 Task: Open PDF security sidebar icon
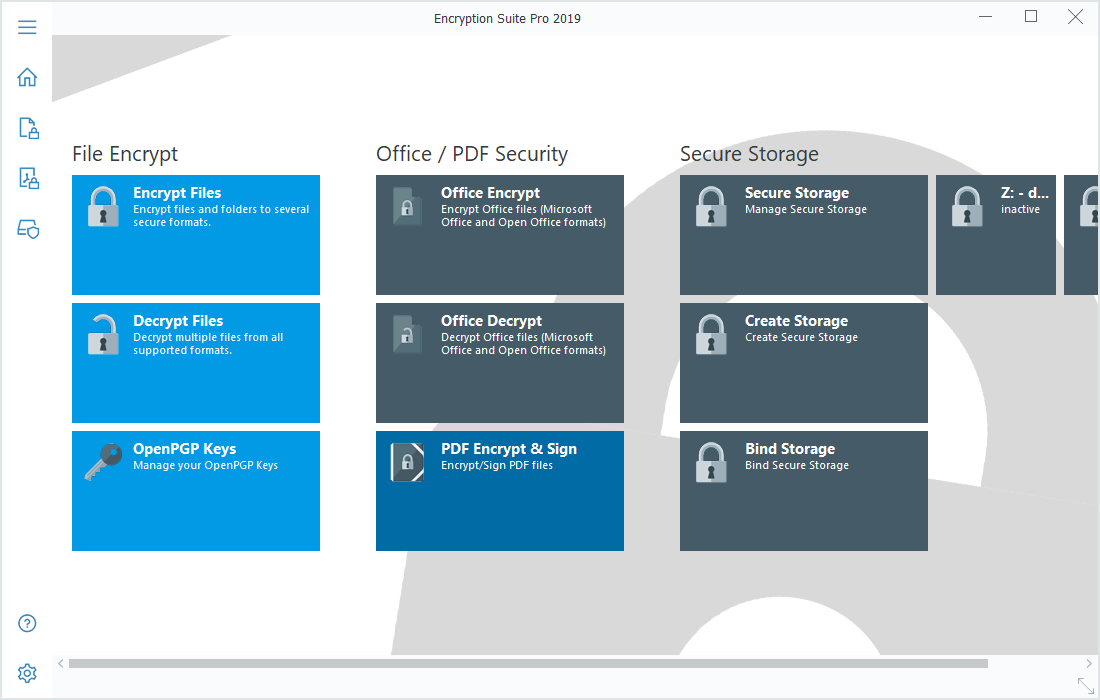(28, 179)
